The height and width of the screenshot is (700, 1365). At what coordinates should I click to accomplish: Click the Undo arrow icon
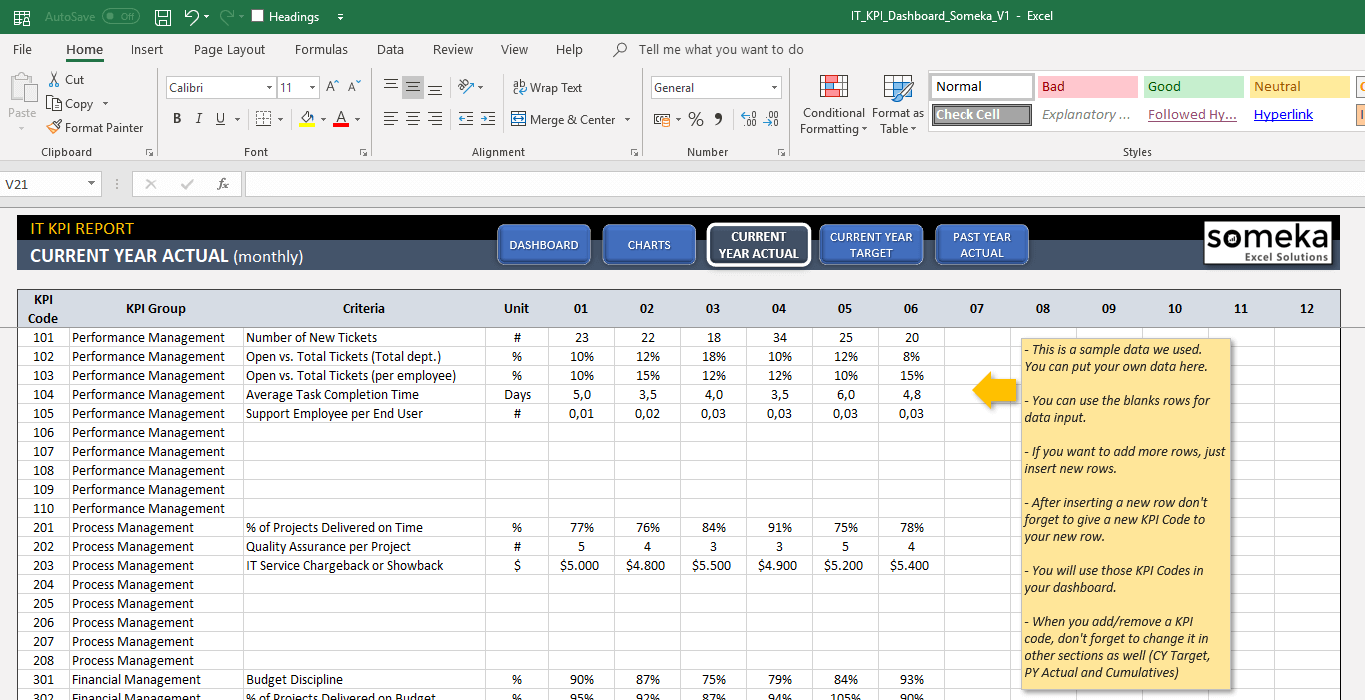coord(191,16)
